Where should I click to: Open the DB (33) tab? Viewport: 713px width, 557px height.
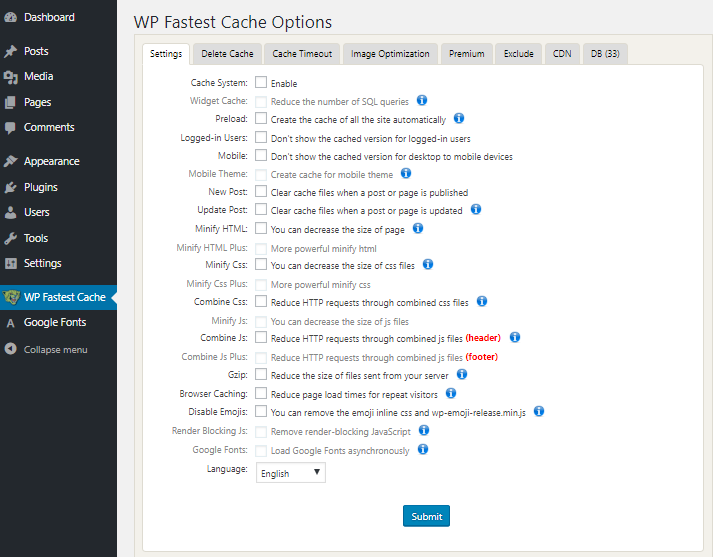(605, 54)
